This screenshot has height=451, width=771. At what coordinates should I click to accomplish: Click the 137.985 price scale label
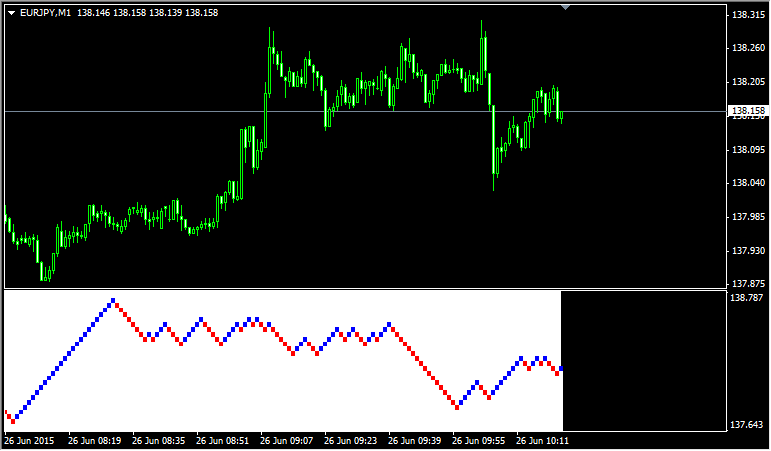coord(748,217)
